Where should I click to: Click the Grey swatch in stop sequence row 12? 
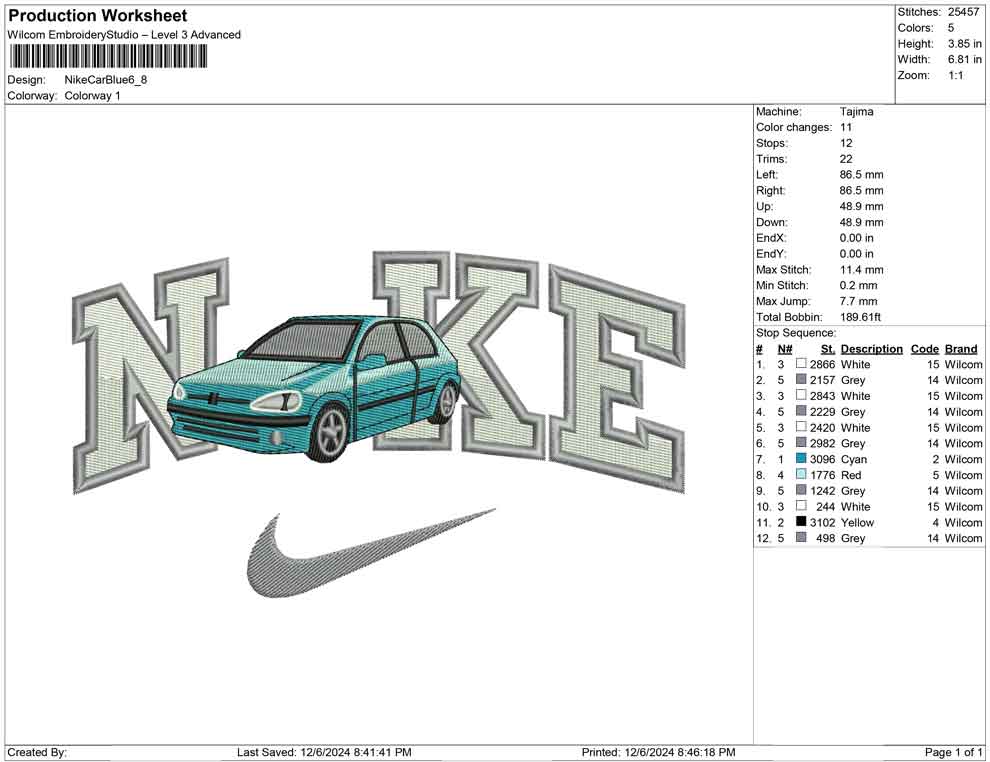[x=800, y=538]
